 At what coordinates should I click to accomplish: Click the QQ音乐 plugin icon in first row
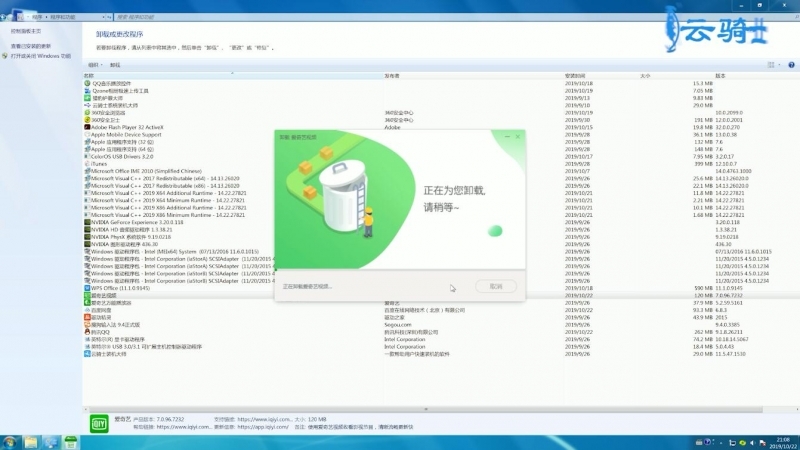pyautogui.click(x=87, y=83)
